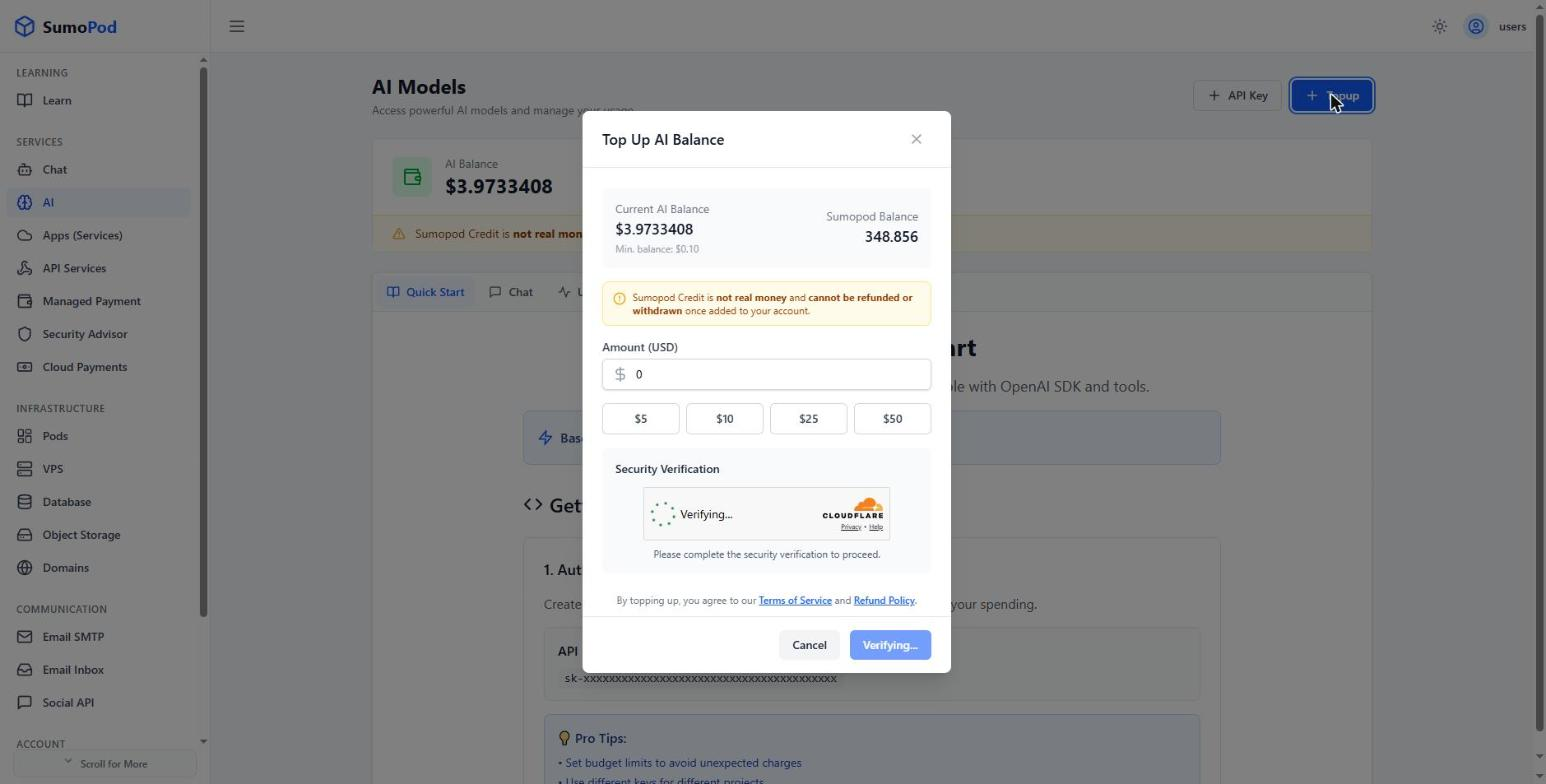Open the Cloudflare Privacy link
Screen dimensions: 1546x784
pos(851,528)
